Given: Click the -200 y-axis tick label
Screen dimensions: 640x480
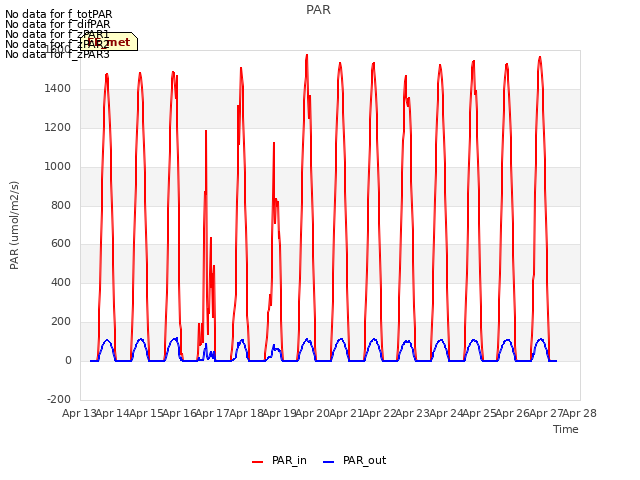Looking at the screenshot, I should coord(59,399).
